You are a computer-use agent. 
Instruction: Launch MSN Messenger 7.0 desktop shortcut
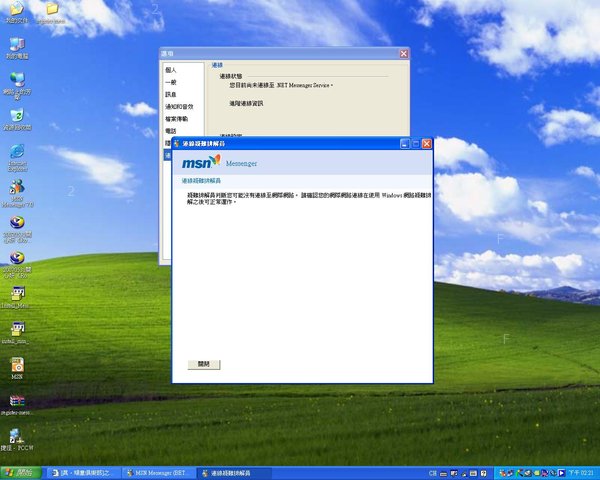point(17,193)
